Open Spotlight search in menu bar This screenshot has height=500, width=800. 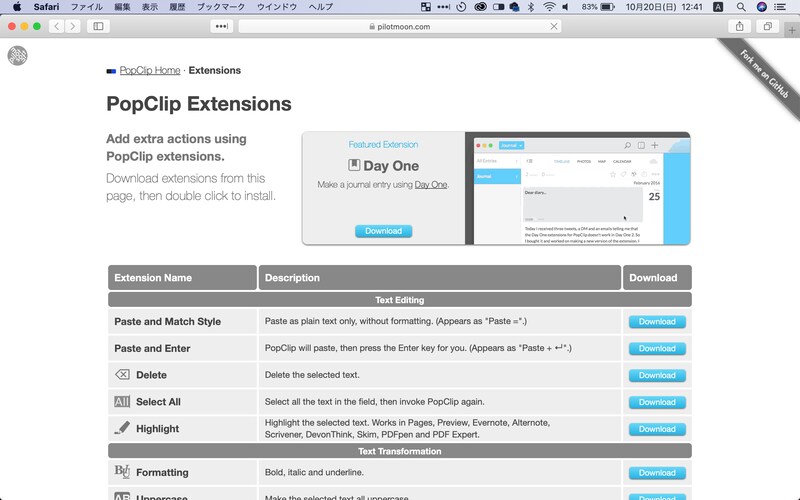point(741,7)
